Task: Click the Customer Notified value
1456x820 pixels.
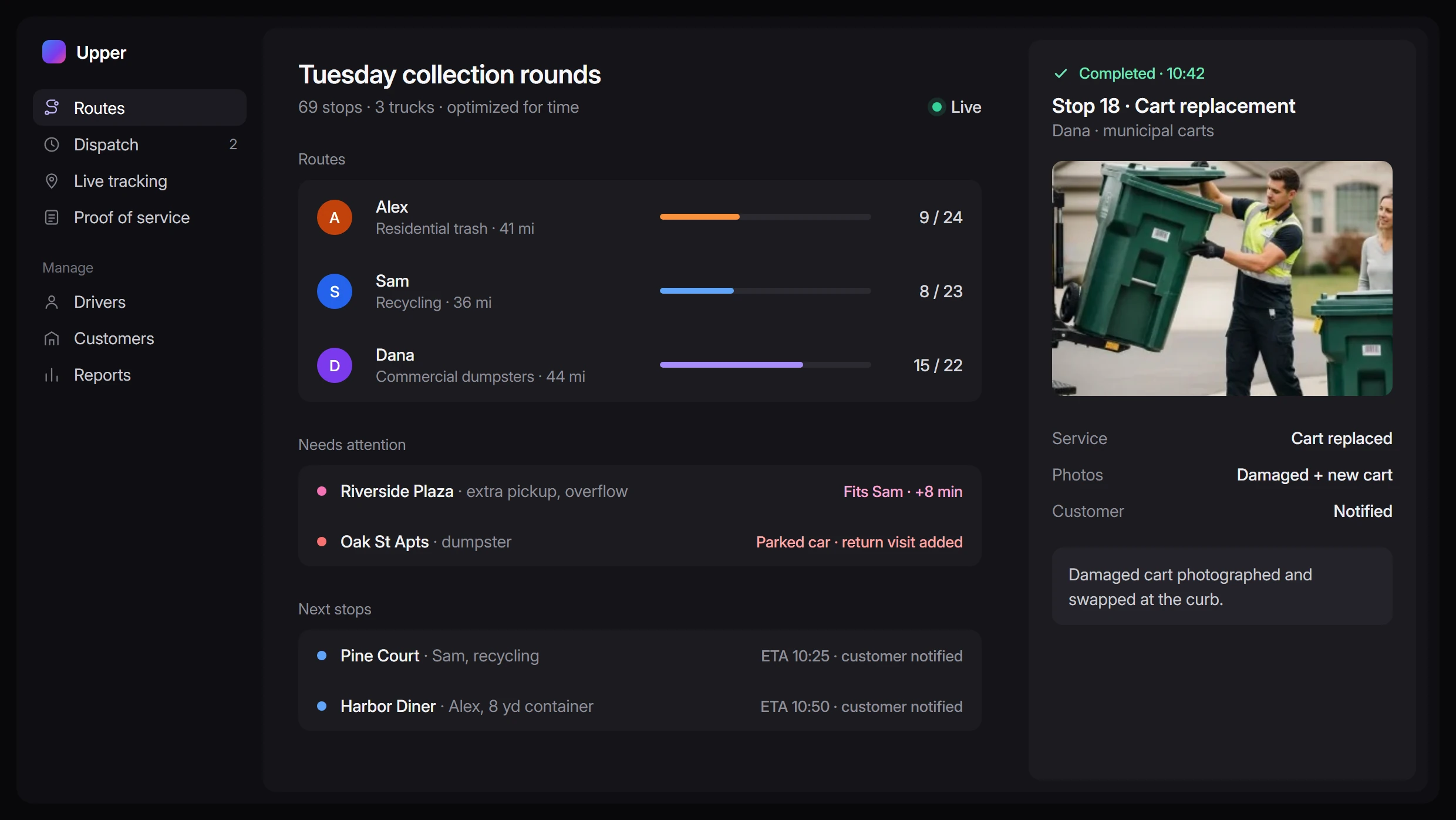Action: (x=1363, y=511)
